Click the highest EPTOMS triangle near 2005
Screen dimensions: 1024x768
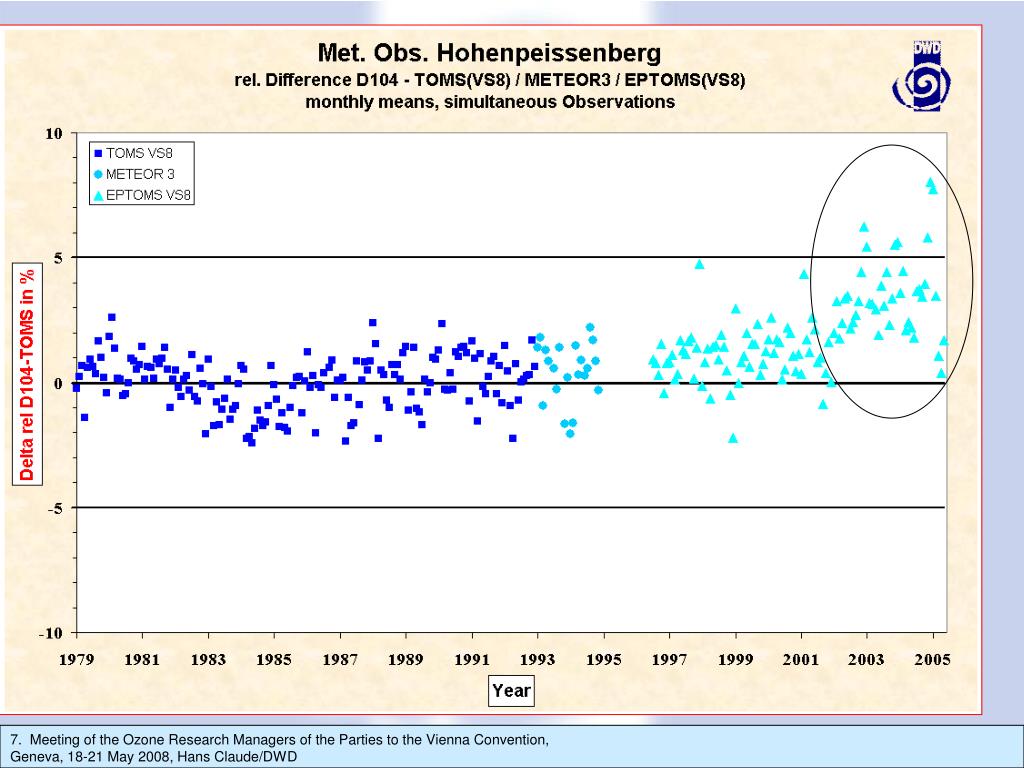pyautogui.click(x=930, y=182)
